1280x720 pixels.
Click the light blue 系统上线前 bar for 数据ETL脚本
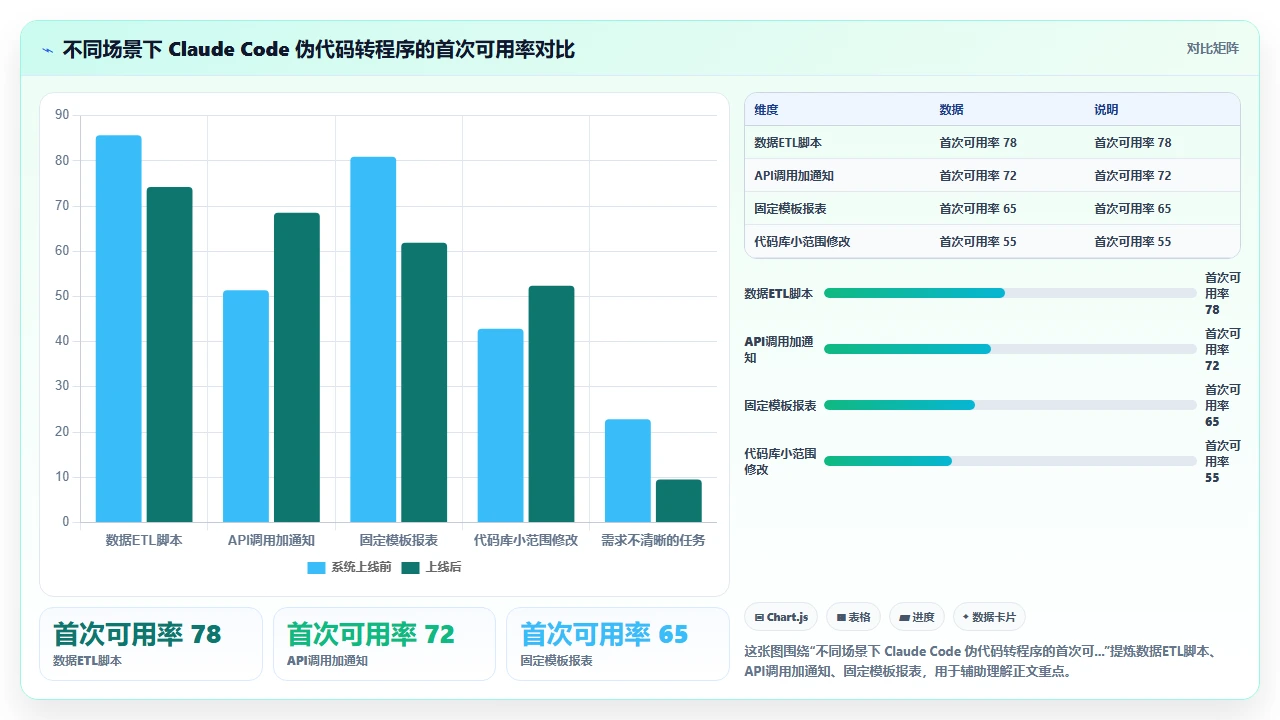tap(118, 329)
